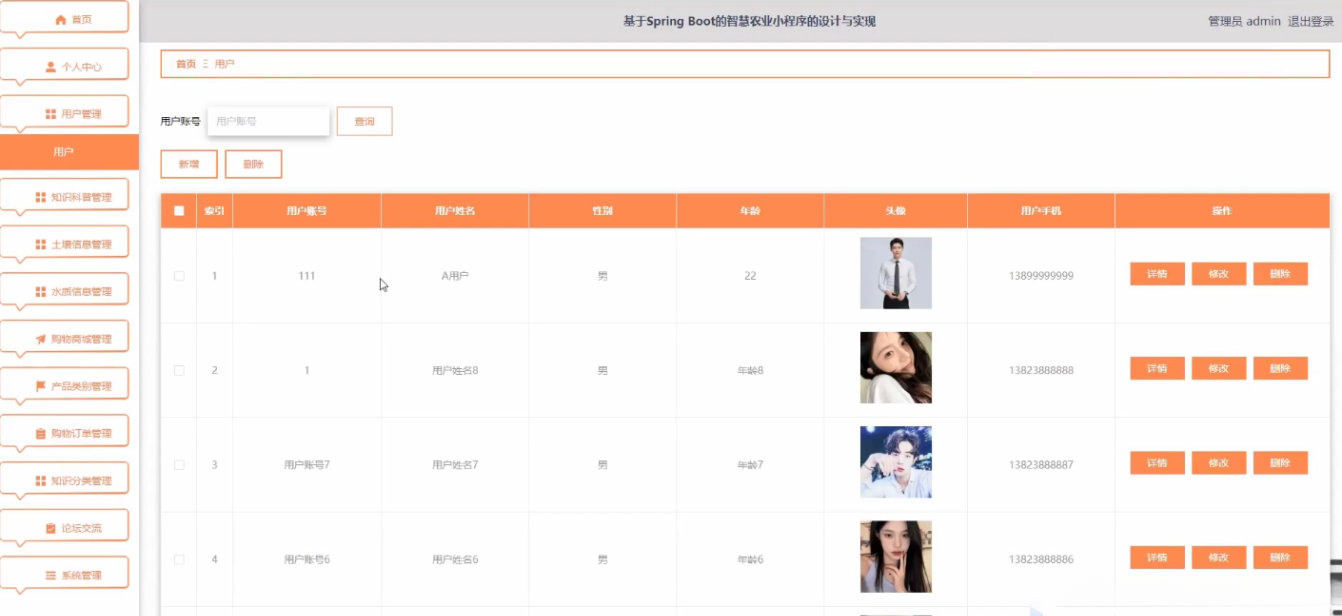
Task: Click the grid icon beside 用户管理
Action: coord(51,114)
